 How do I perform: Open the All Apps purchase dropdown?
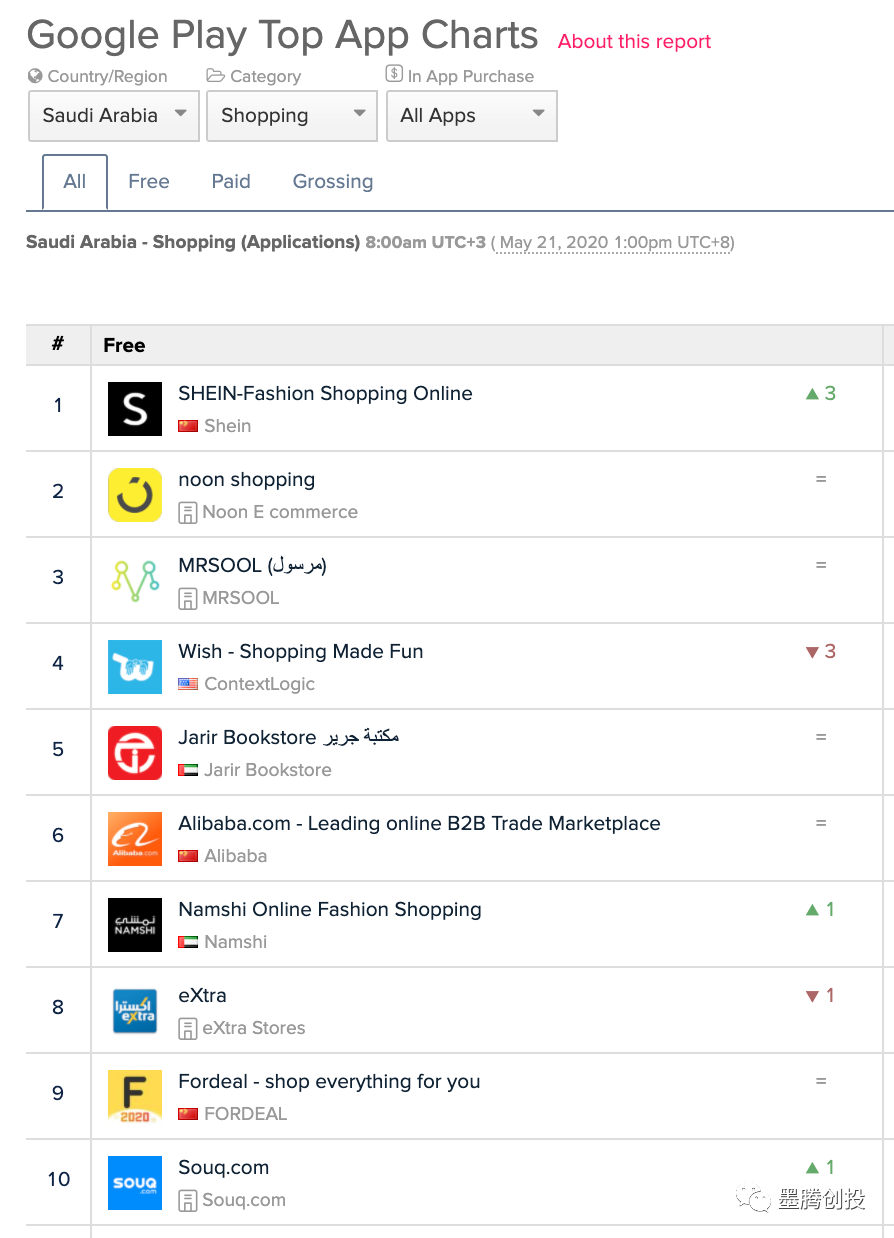471,116
